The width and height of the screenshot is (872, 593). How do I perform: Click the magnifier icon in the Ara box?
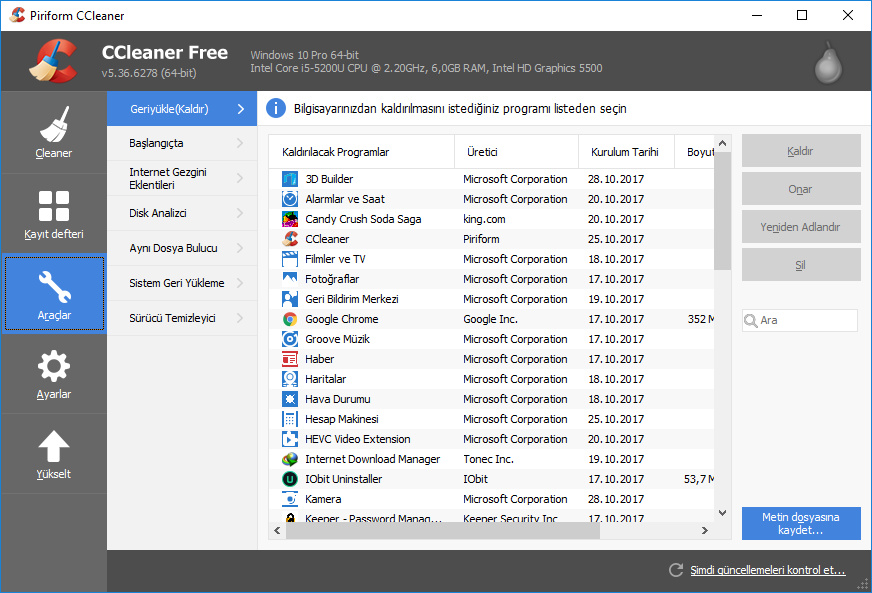(751, 320)
